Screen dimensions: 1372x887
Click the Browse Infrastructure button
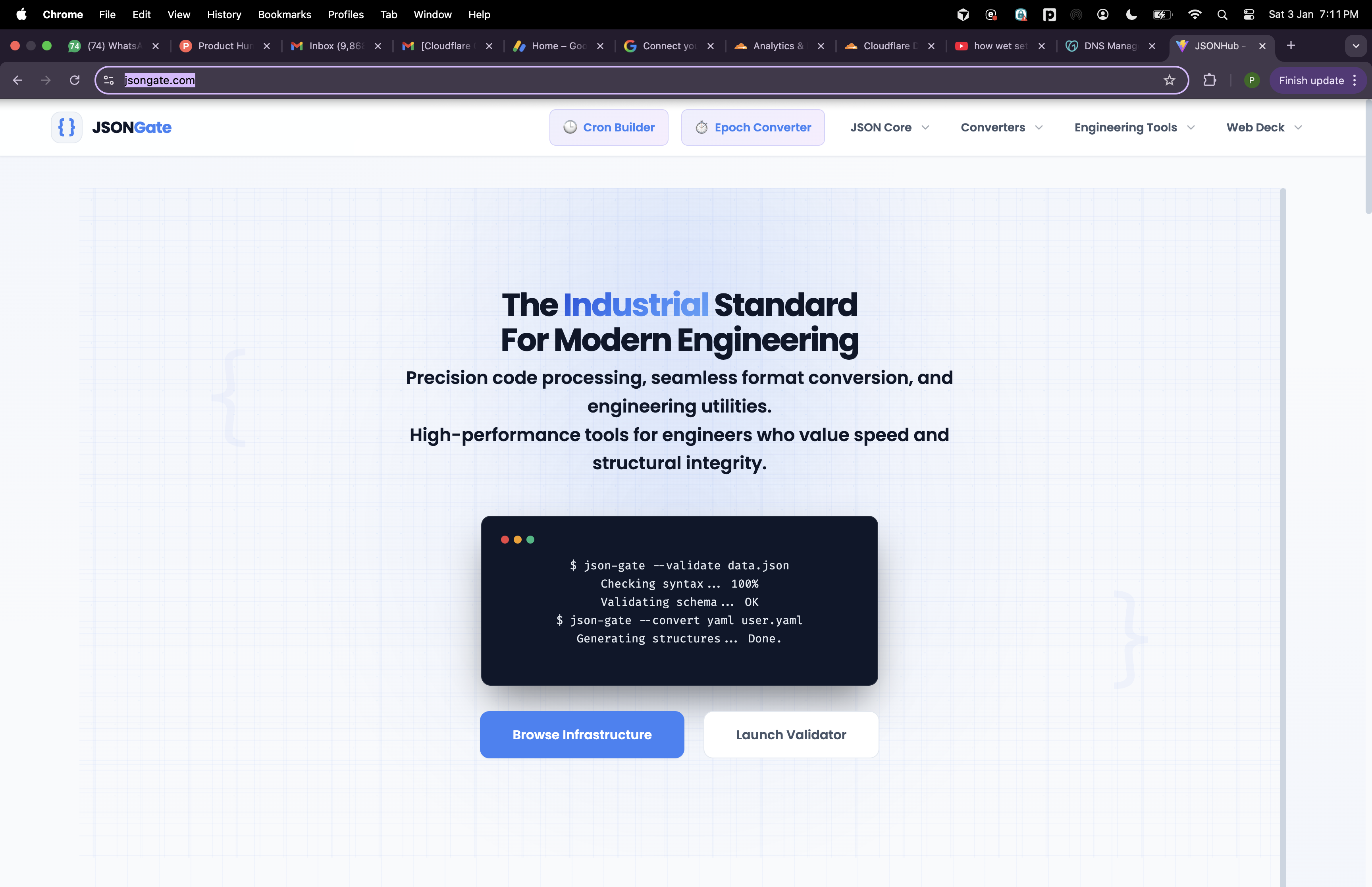click(x=582, y=735)
